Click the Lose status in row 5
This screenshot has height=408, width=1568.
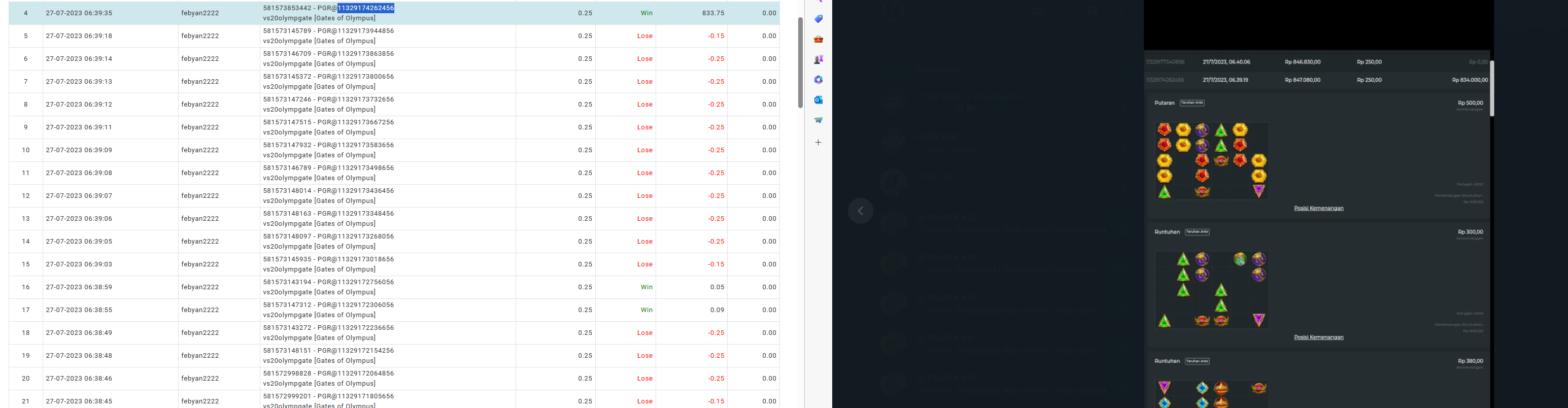click(644, 36)
